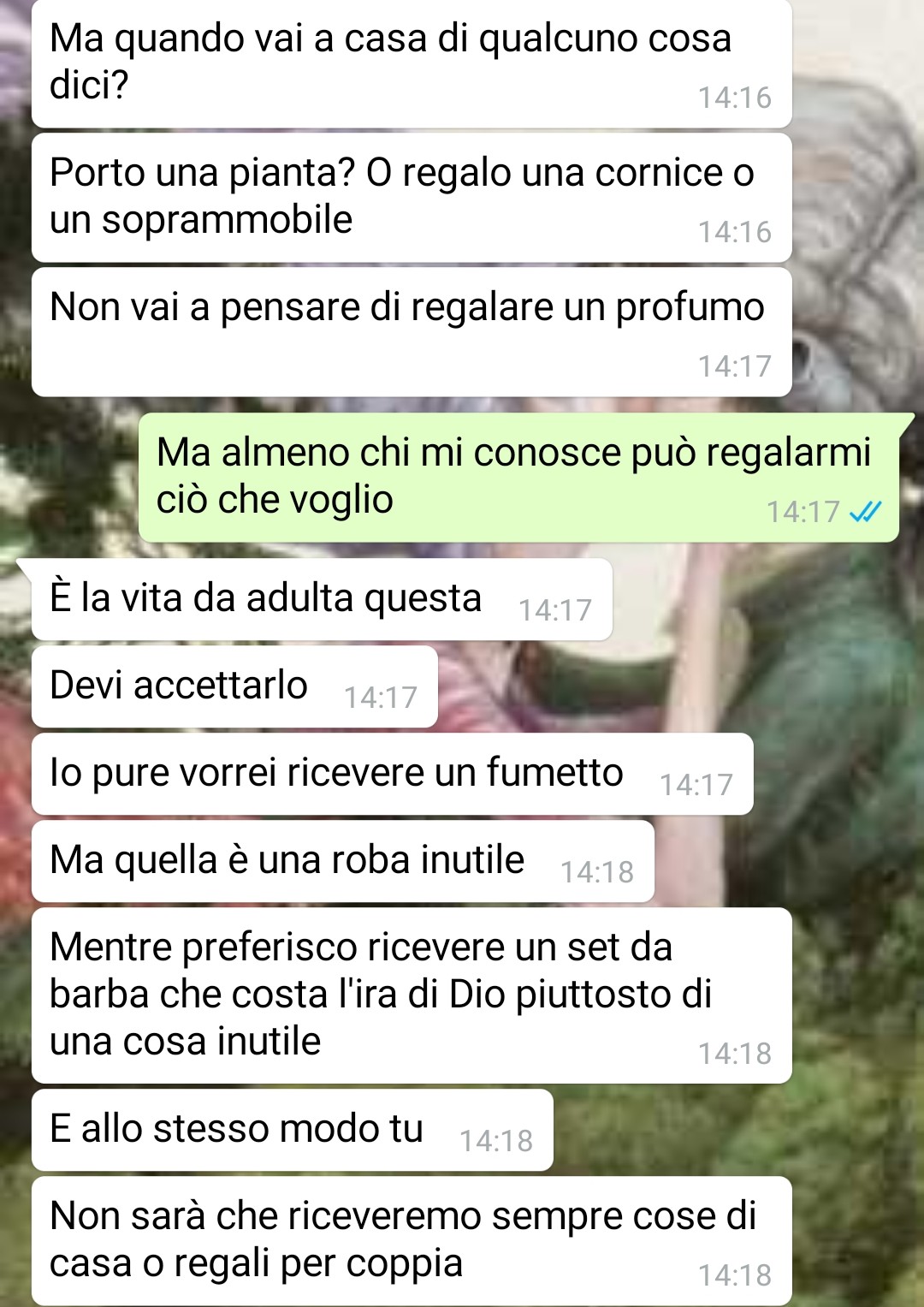Select the message 'Ma quando vai a casa di qualcuno'
The height and width of the screenshot is (1307, 924).
pyautogui.click(x=412, y=64)
